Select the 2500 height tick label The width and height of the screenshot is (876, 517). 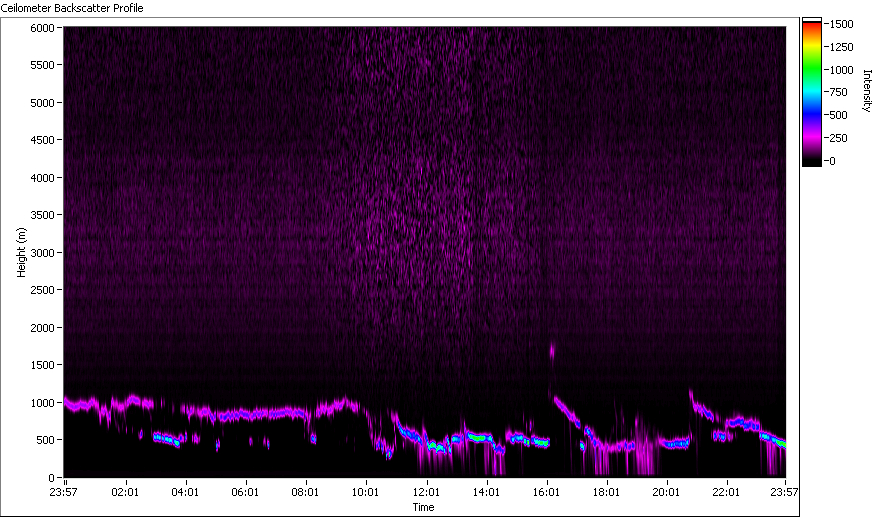pyautogui.click(x=42, y=290)
